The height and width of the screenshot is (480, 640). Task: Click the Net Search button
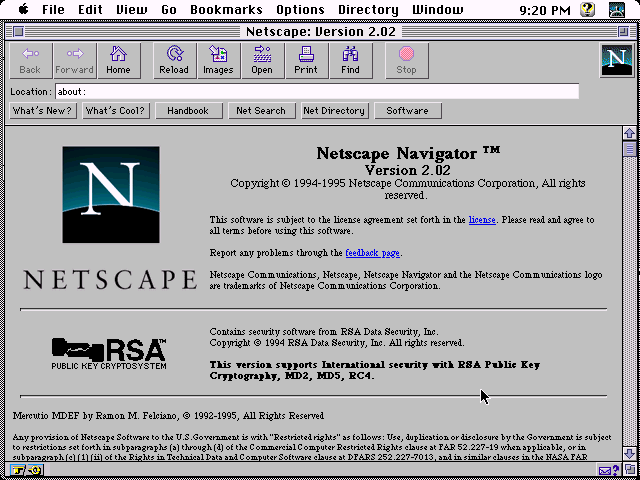pyautogui.click(x=262, y=111)
